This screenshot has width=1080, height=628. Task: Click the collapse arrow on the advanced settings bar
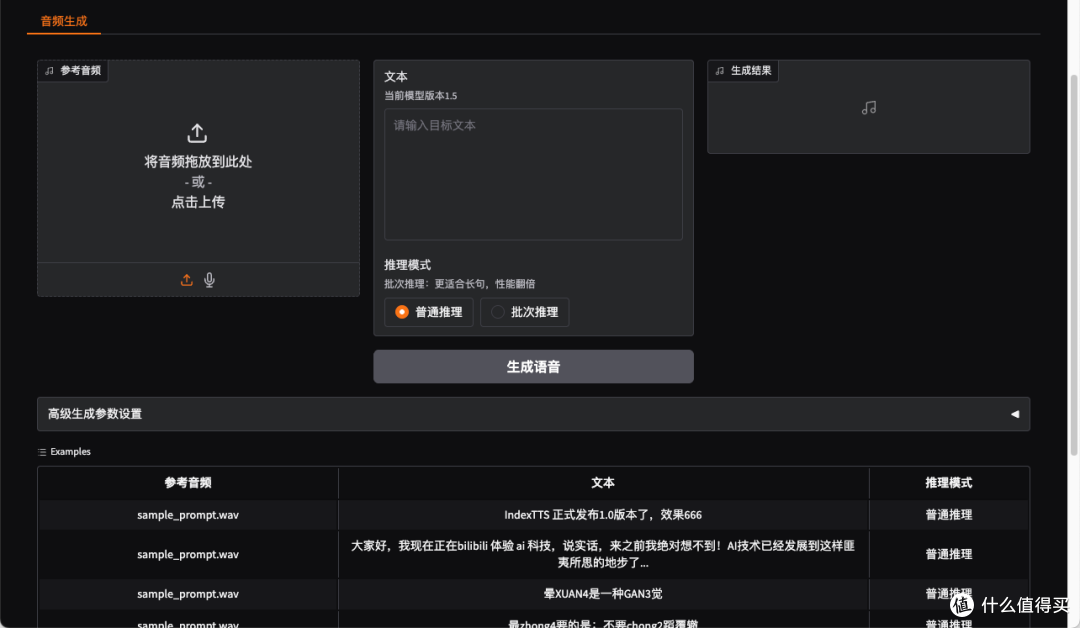(1014, 413)
